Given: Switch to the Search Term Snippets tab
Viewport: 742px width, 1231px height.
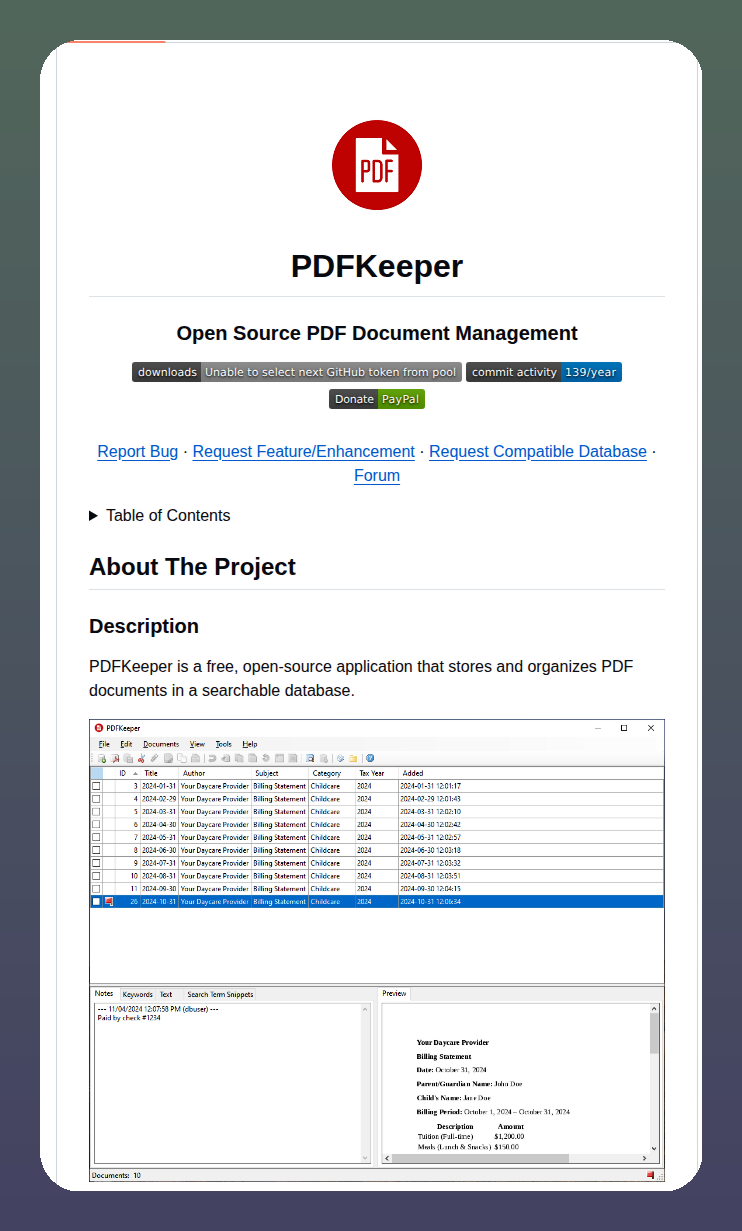Looking at the screenshot, I should [x=220, y=995].
